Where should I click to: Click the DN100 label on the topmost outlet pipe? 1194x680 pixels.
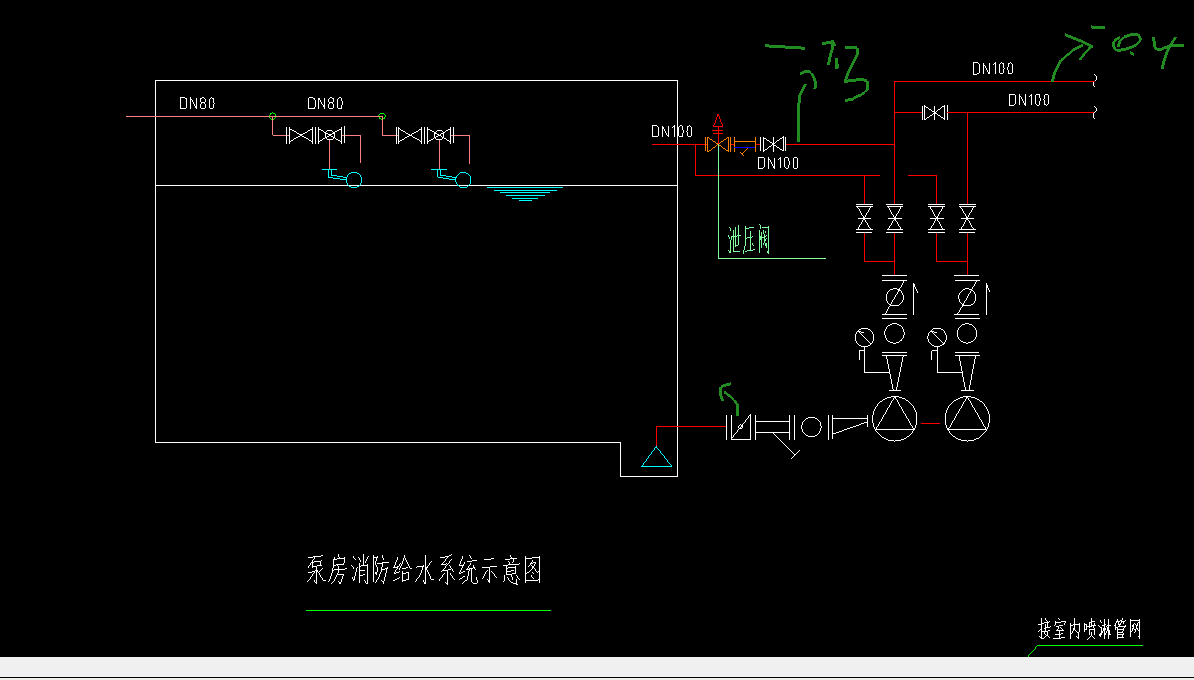pos(993,69)
